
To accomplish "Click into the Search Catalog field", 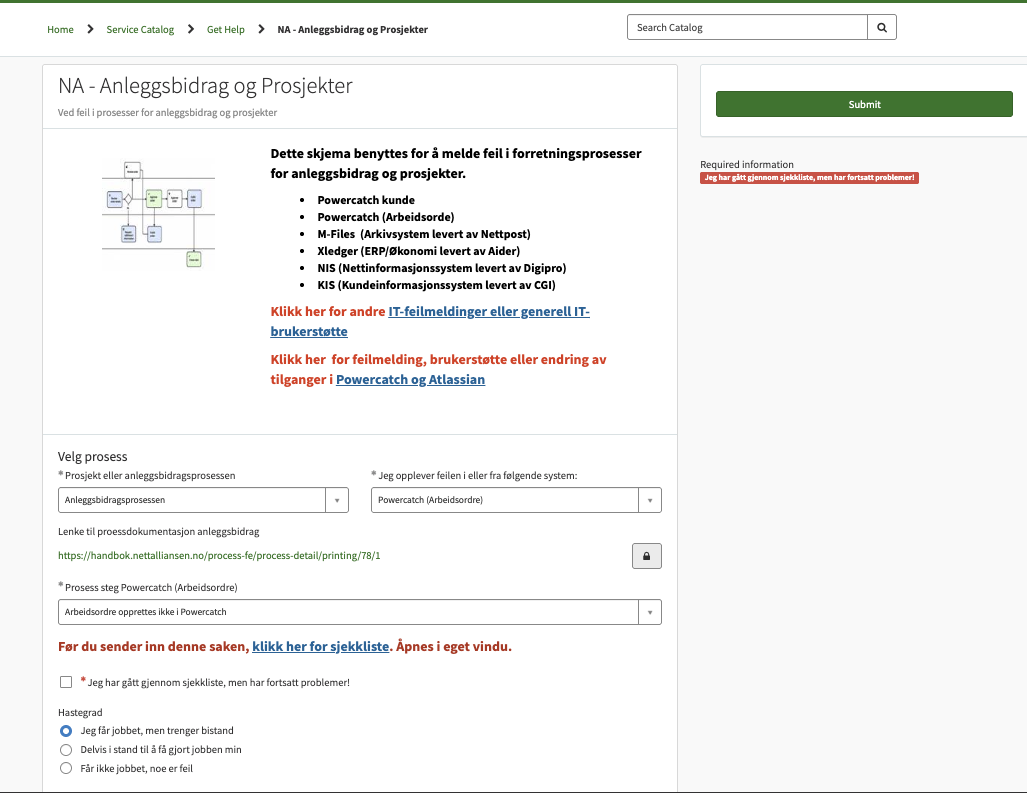I will pos(746,28).
